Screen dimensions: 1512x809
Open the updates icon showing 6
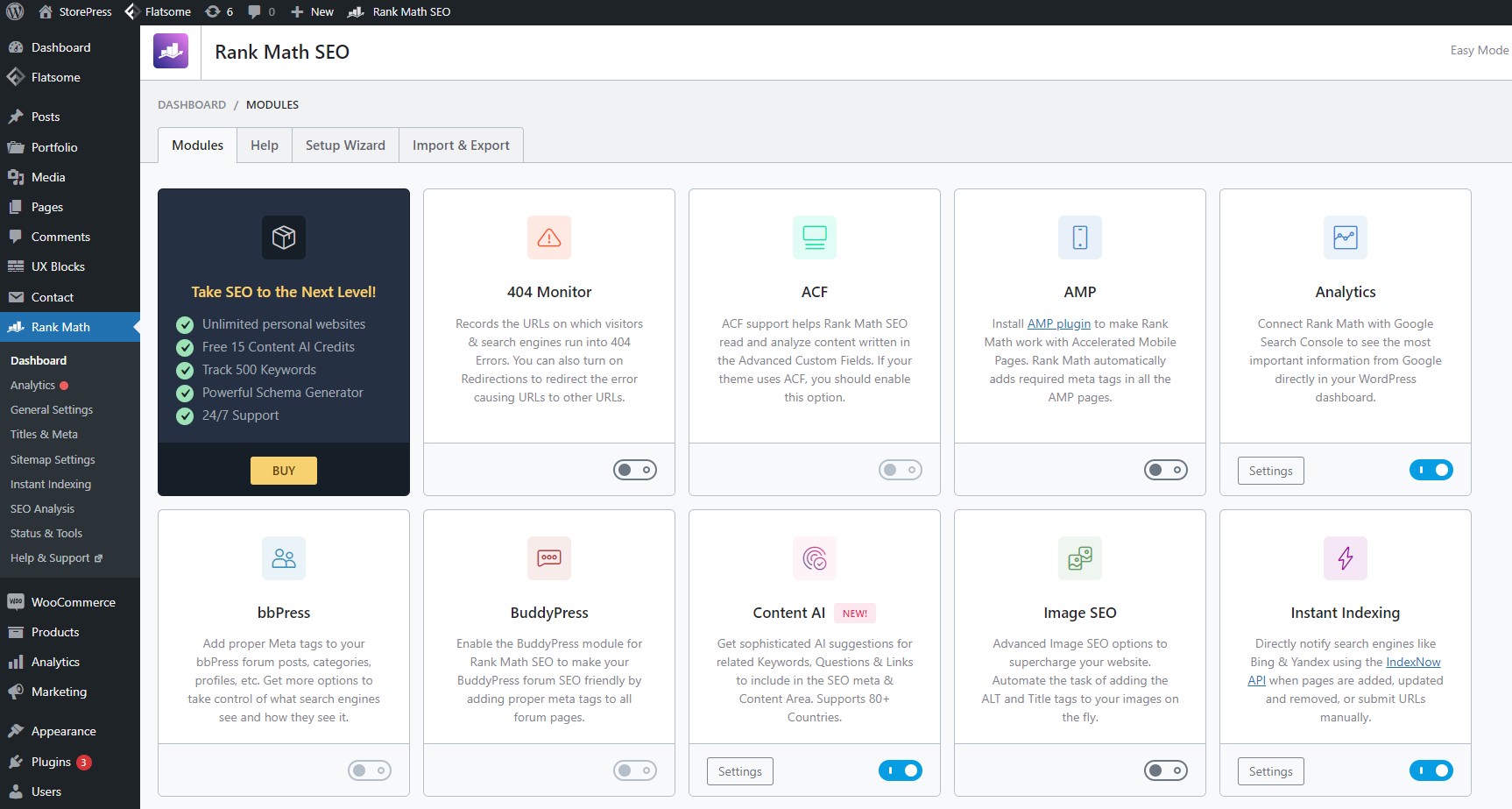[212, 12]
